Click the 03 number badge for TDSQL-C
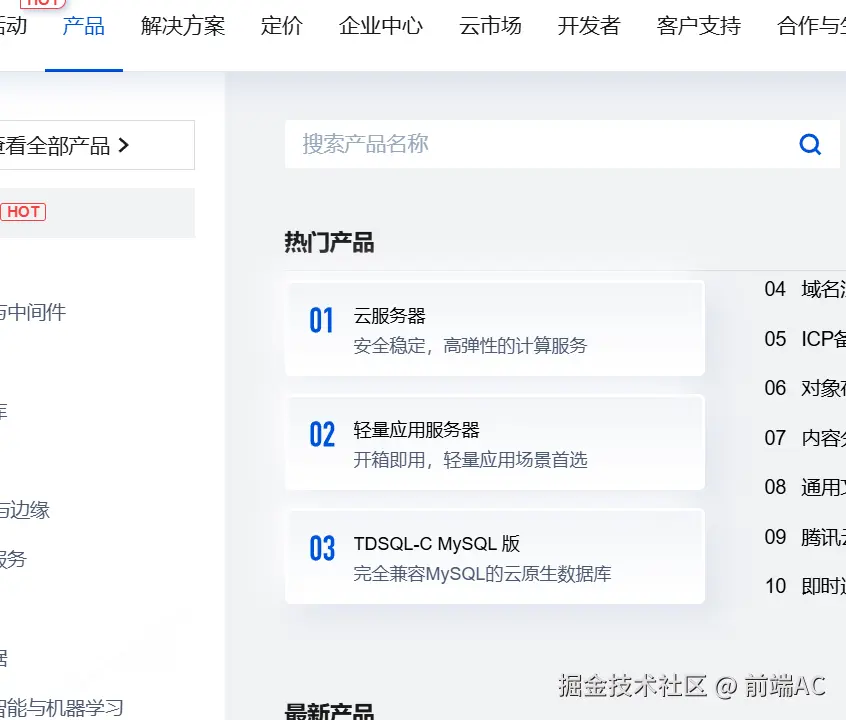 (321, 549)
